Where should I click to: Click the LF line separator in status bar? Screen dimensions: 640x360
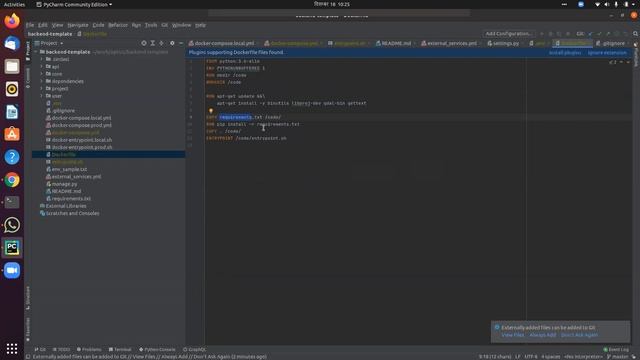pyautogui.click(x=518, y=356)
